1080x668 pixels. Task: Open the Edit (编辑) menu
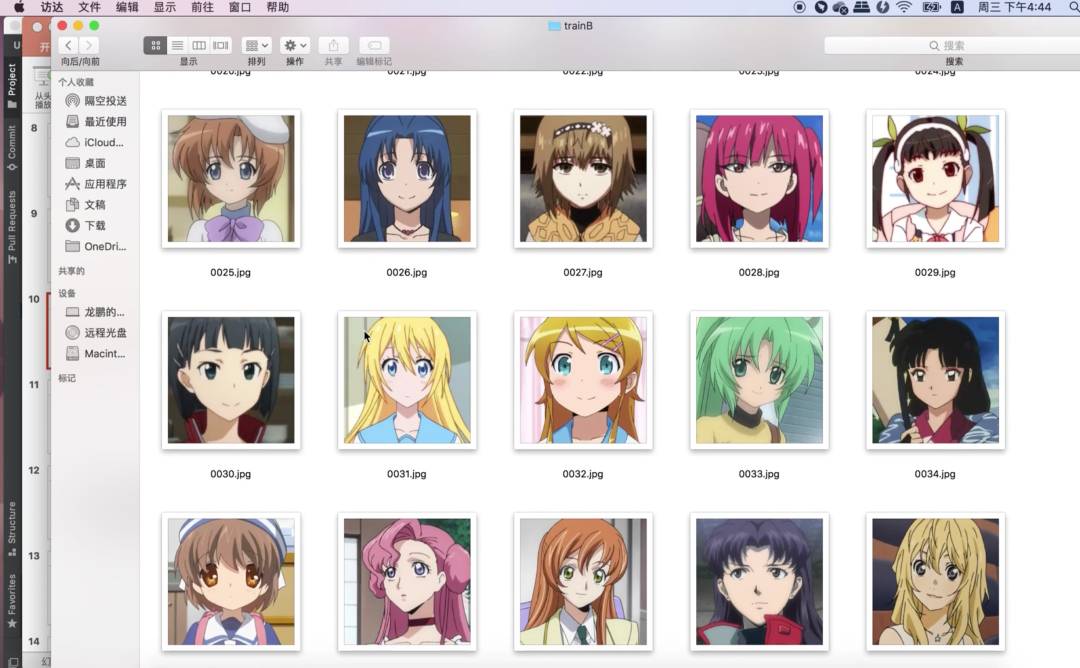click(x=127, y=7)
